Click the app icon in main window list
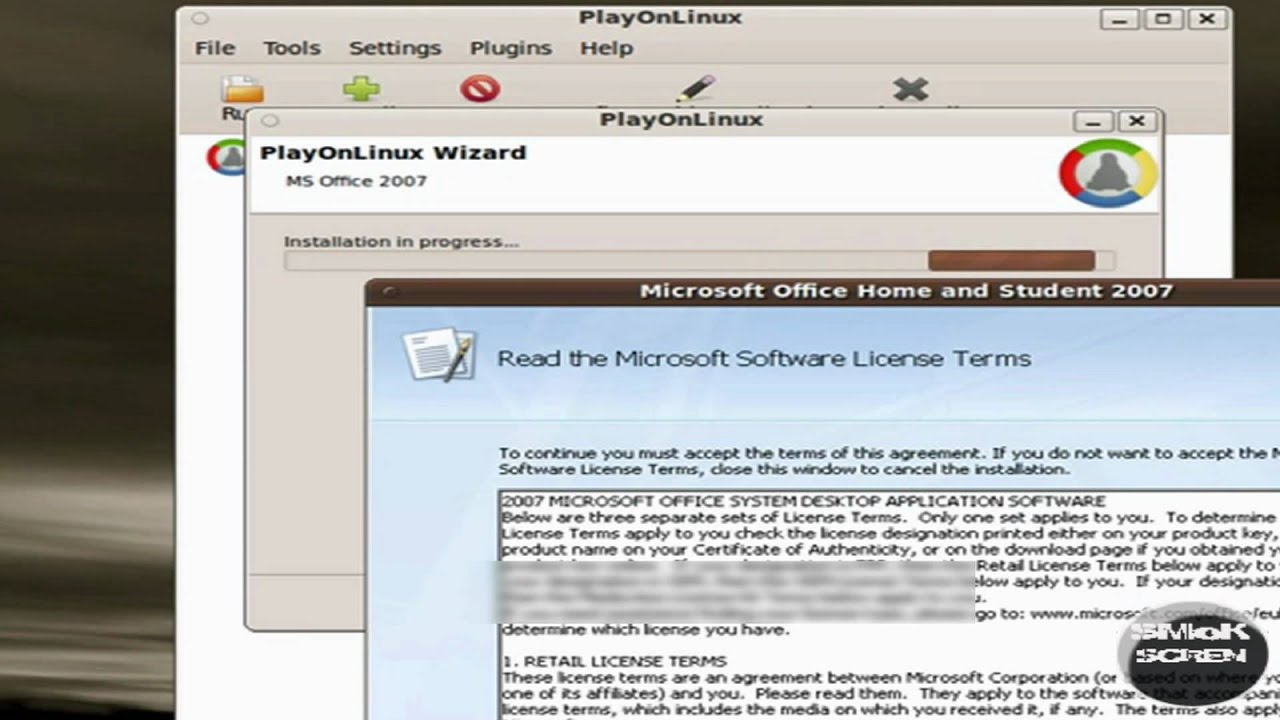 tap(227, 157)
